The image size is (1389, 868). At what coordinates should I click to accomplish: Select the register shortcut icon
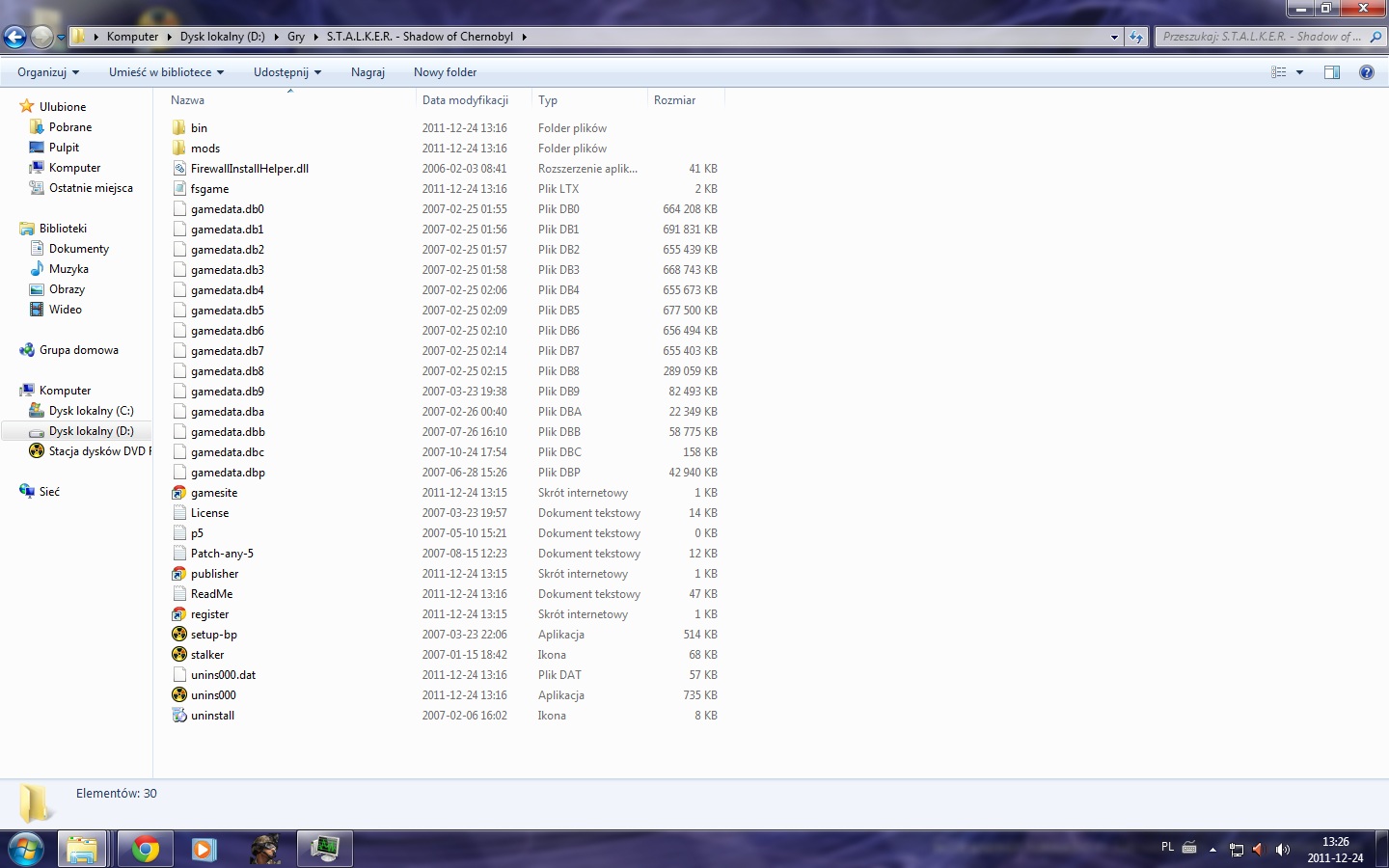tap(179, 614)
